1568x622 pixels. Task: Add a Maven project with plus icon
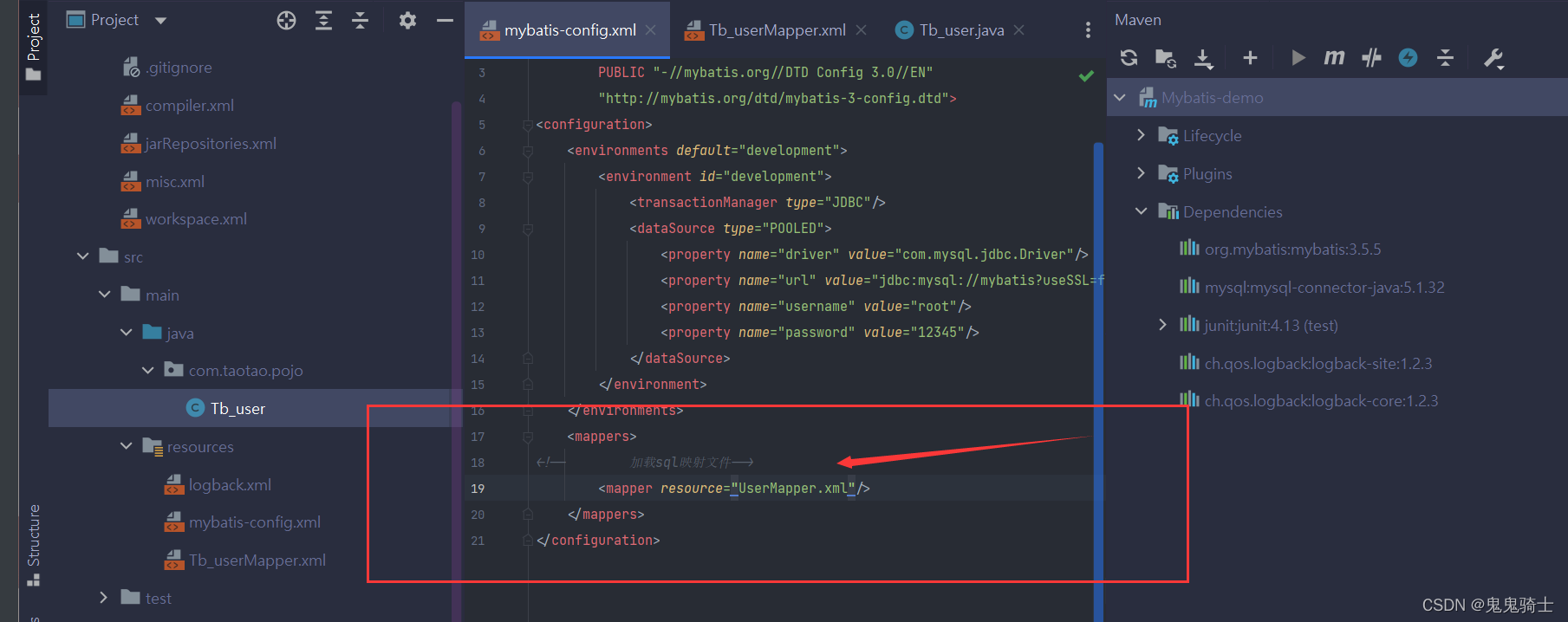tap(1250, 58)
